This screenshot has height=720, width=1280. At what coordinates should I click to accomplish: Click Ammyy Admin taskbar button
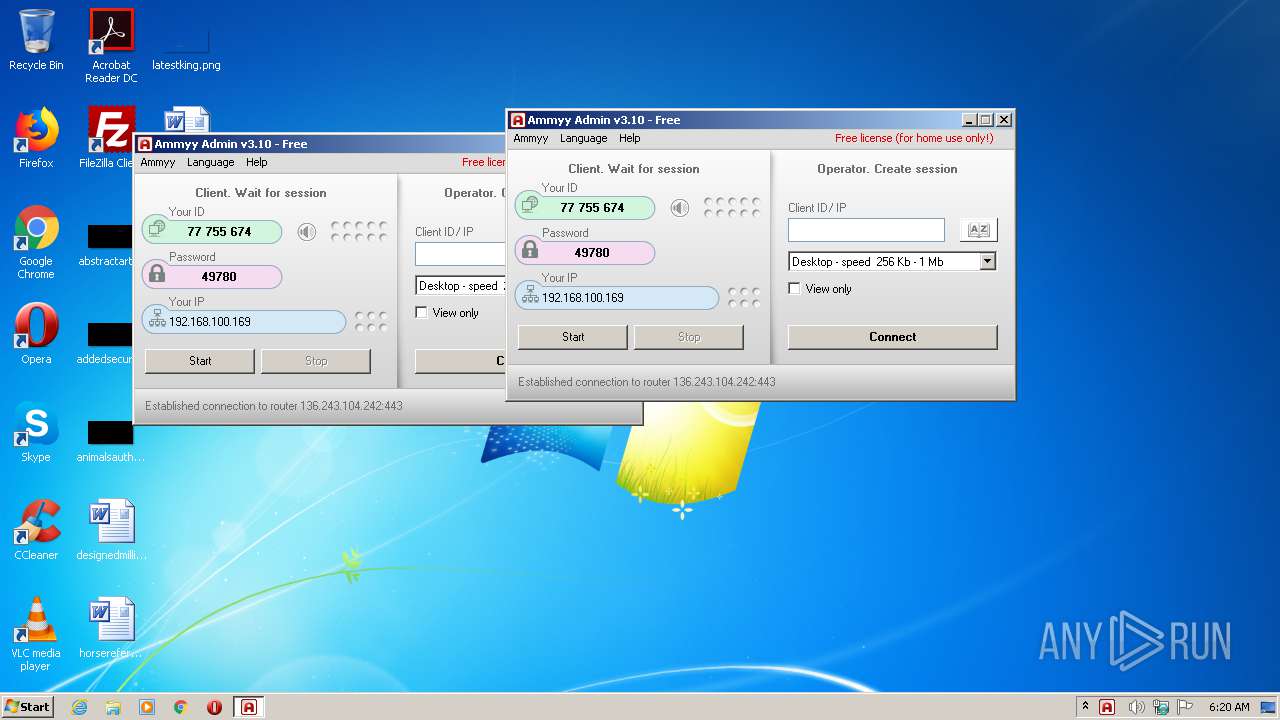tap(249, 707)
